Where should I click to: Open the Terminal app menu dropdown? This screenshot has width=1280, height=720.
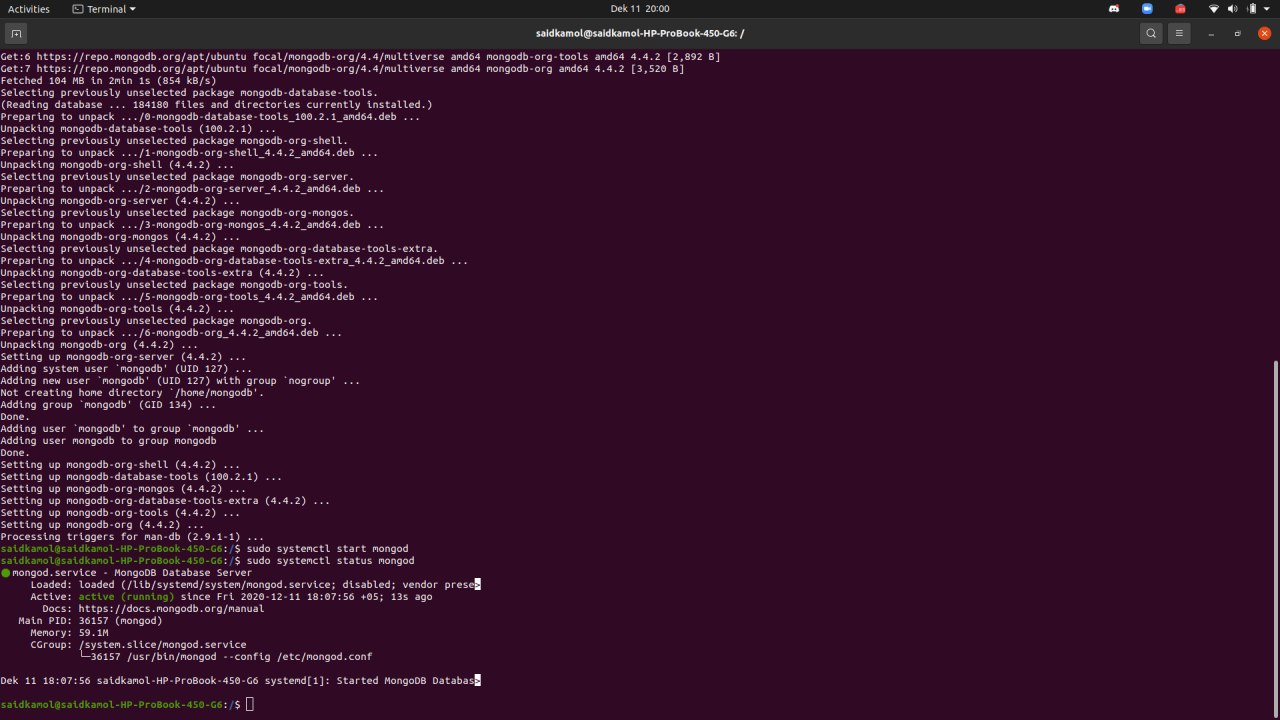104,9
